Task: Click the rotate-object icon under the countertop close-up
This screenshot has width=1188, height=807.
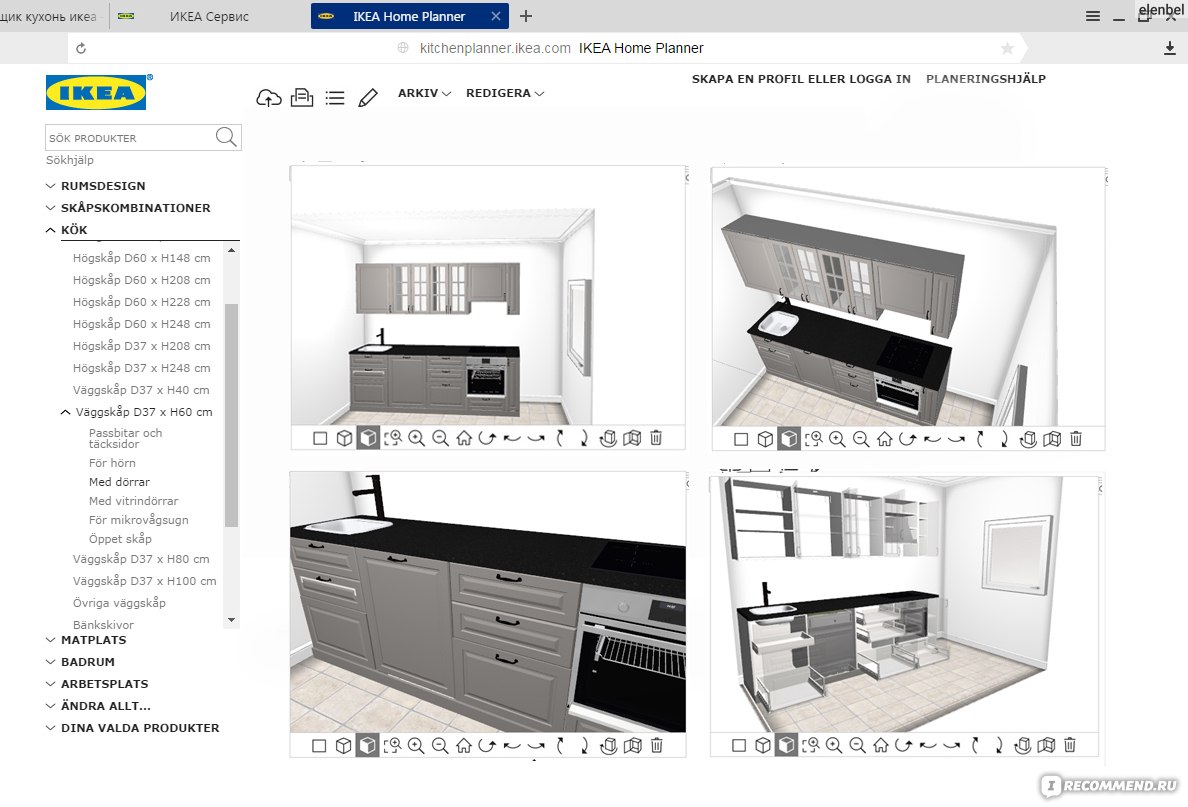Action: click(x=608, y=746)
